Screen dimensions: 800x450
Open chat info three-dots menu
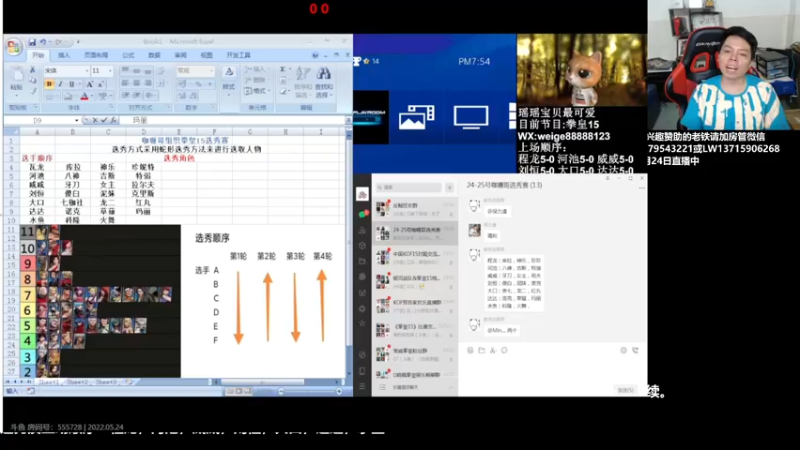coord(641,188)
